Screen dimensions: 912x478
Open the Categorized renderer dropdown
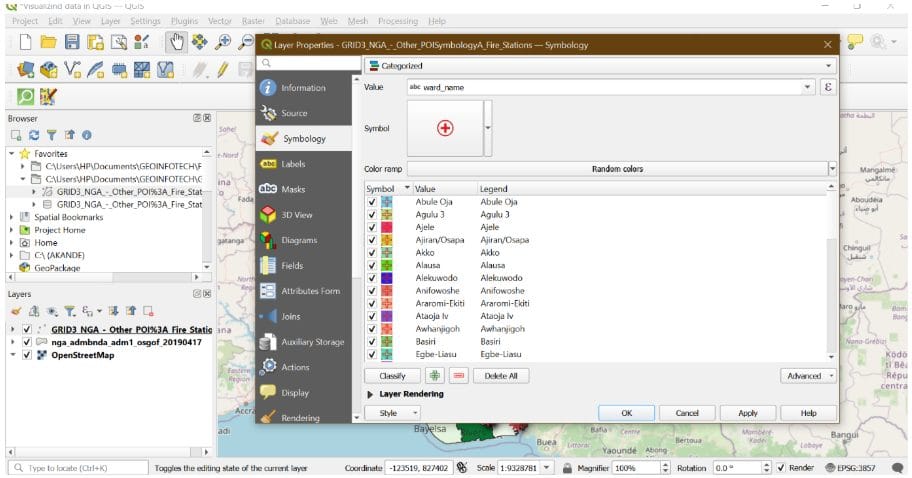pyautogui.click(x=598, y=66)
